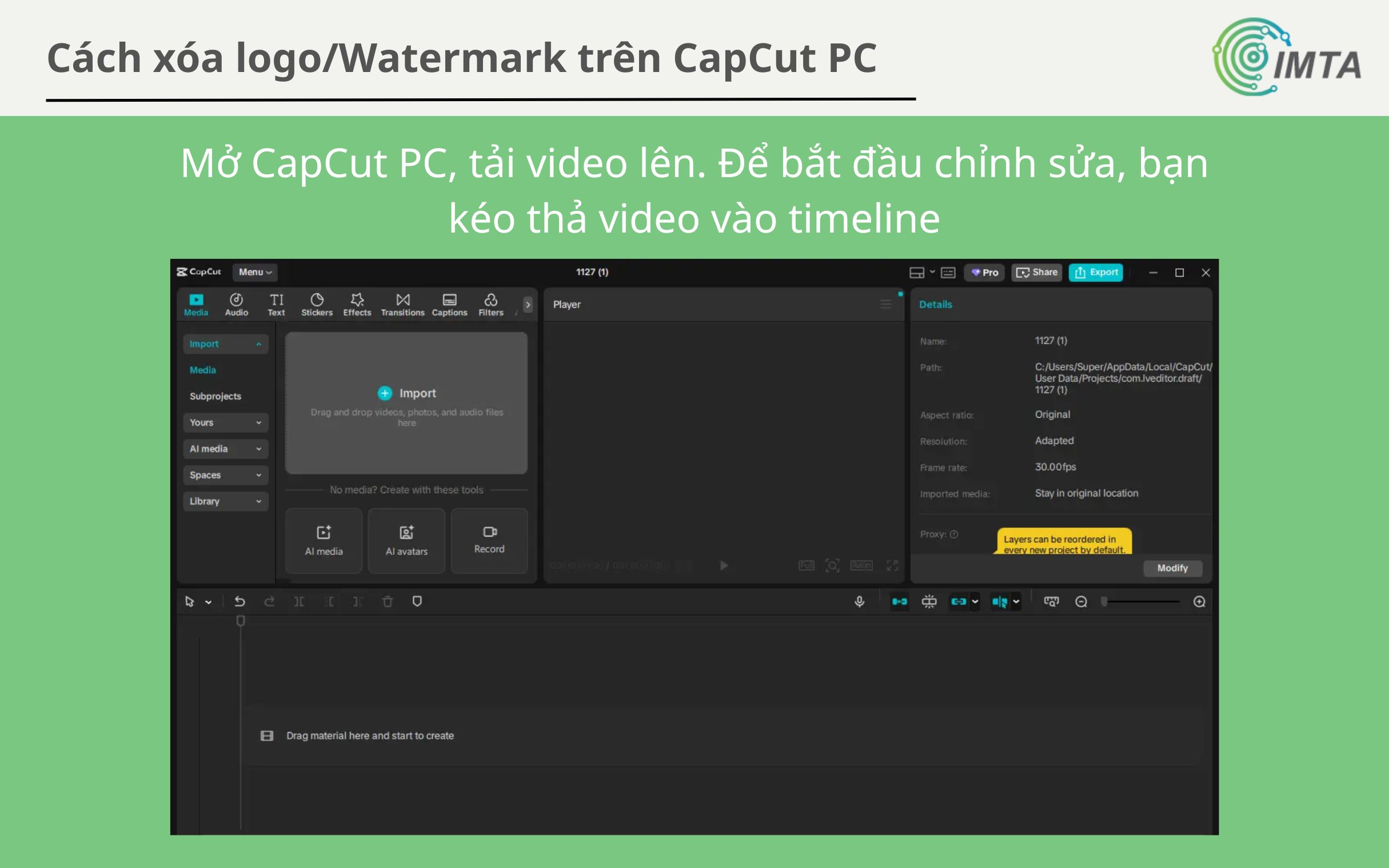Click the marker shield icon
The width and height of the screenshot is (1389, 868).
417,601
